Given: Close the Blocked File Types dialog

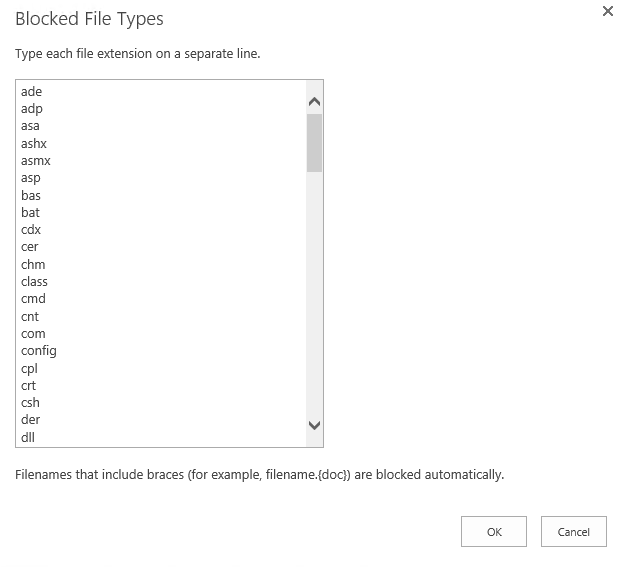Looking at the screenshot, I should pos(607,12).
